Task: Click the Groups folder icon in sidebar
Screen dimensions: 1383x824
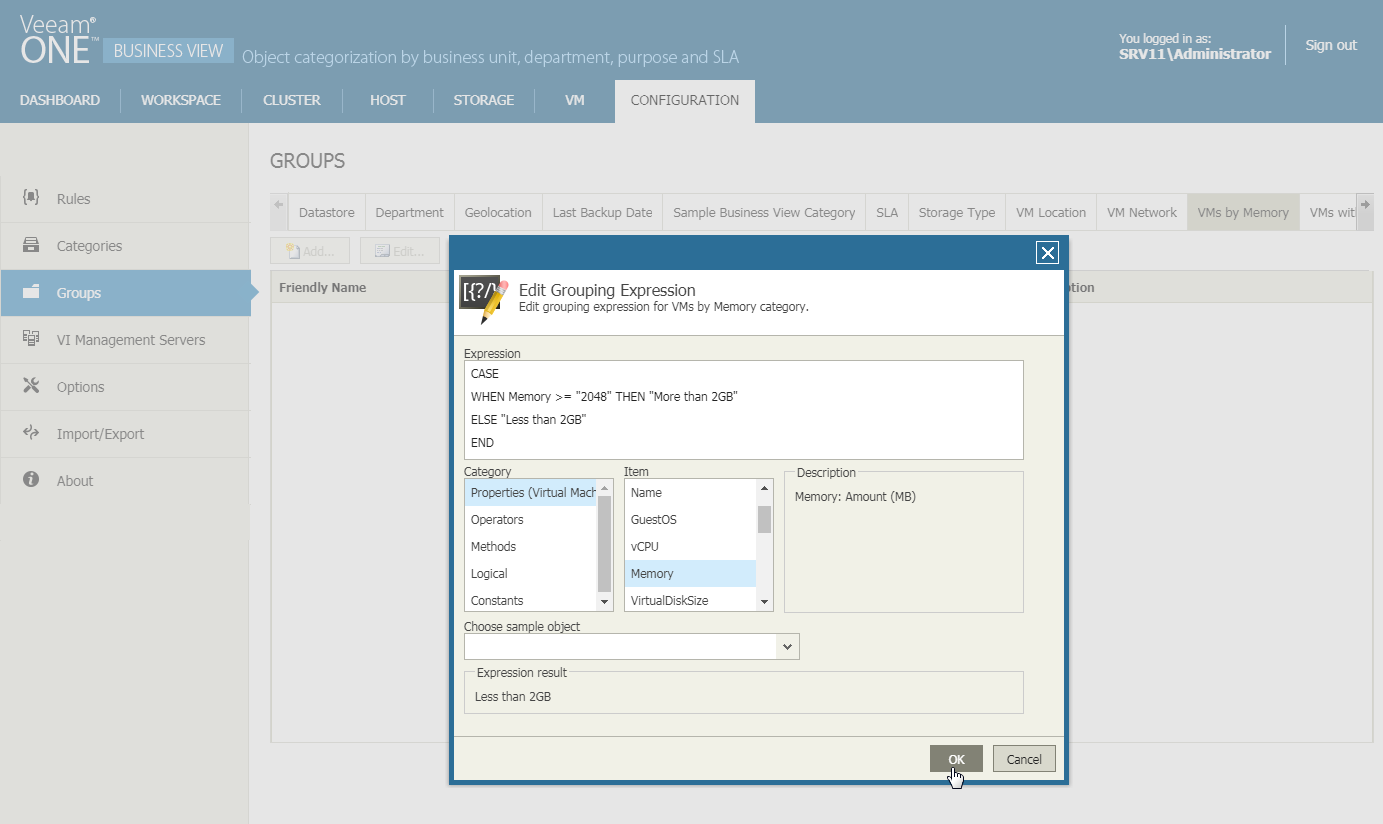Action: (31, 292)
